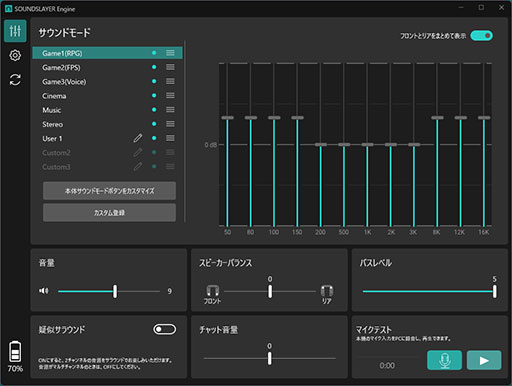Viewport: 512px width, 386px height.
Task: Open the settings gear in sidebar
Action: pyautogui.click(x=15, y=55)
